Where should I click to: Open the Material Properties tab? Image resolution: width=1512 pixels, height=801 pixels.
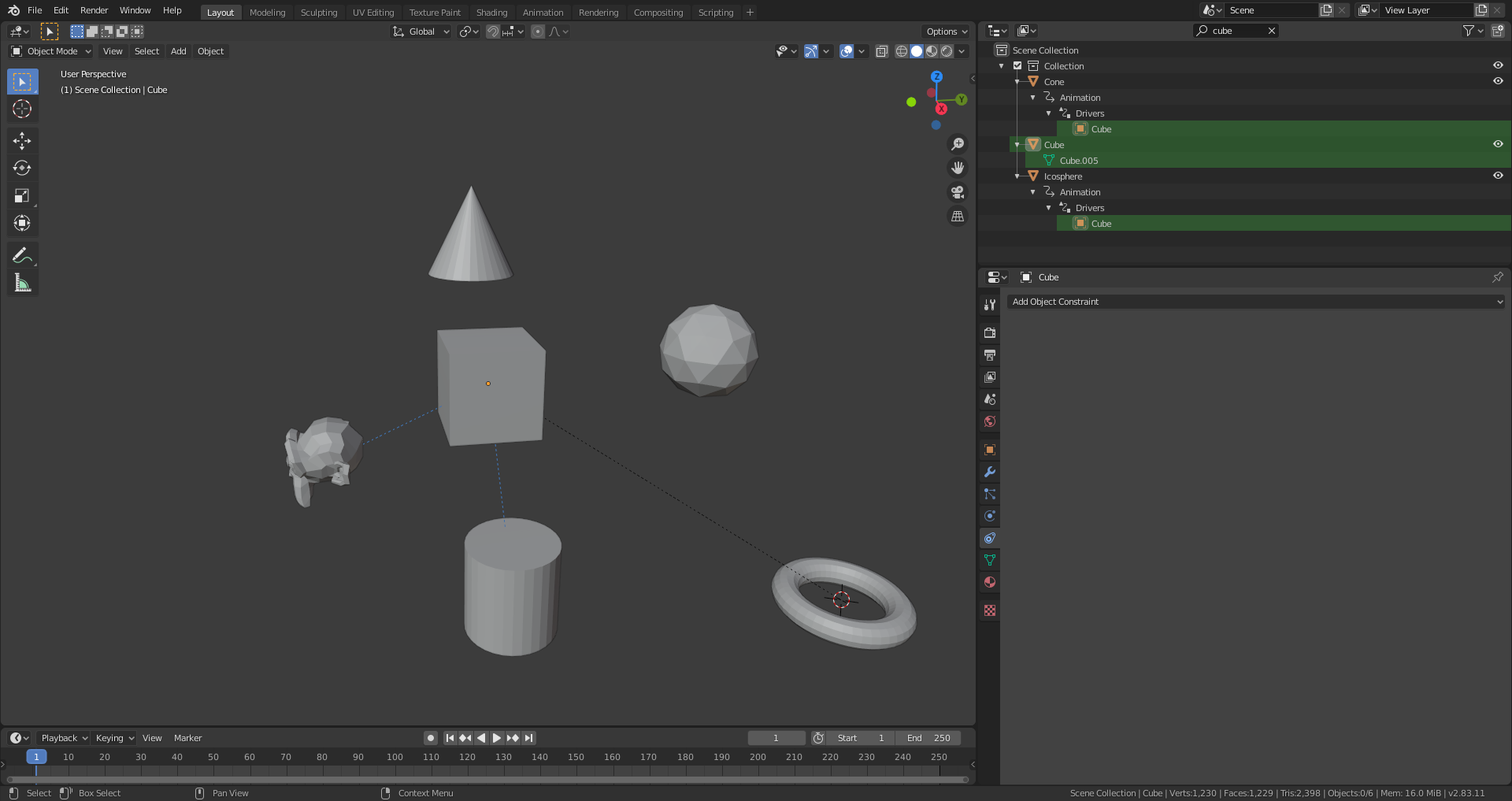(988, 582)
